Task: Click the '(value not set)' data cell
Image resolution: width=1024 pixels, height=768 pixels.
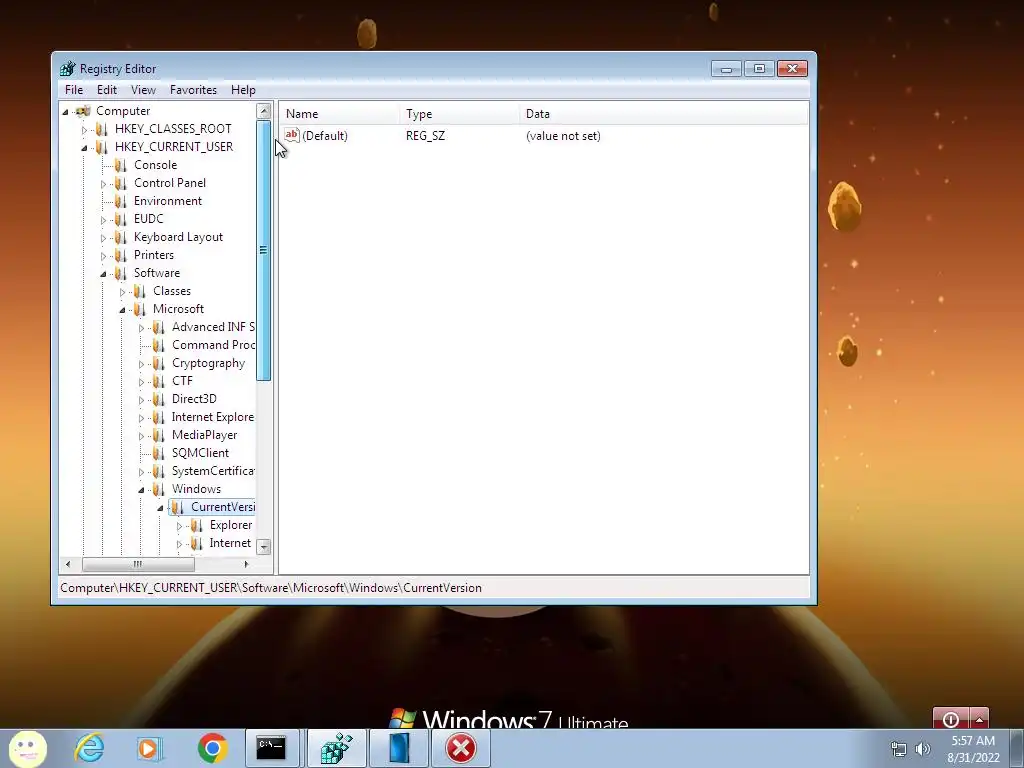Action: (x=563, y=136)
